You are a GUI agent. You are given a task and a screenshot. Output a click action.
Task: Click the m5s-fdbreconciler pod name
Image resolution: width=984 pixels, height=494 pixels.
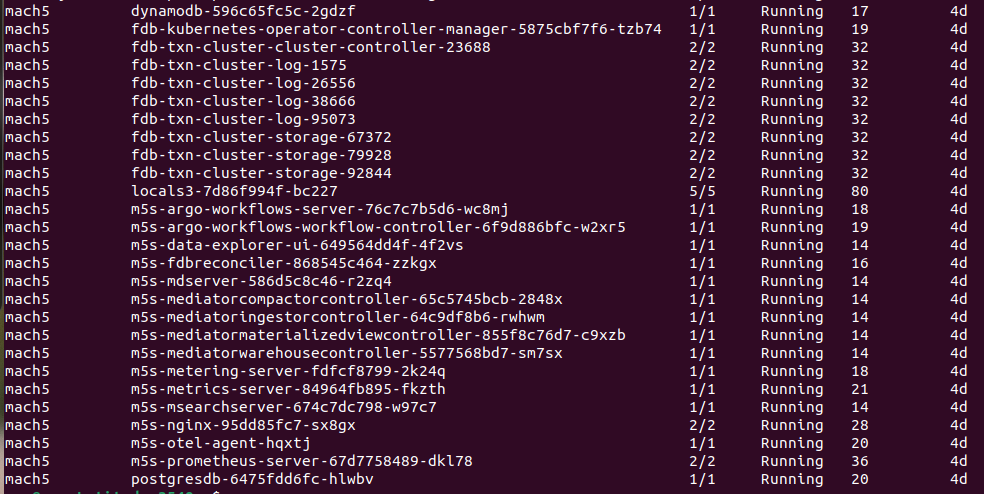pyautogui.click(x=283, y=263)
